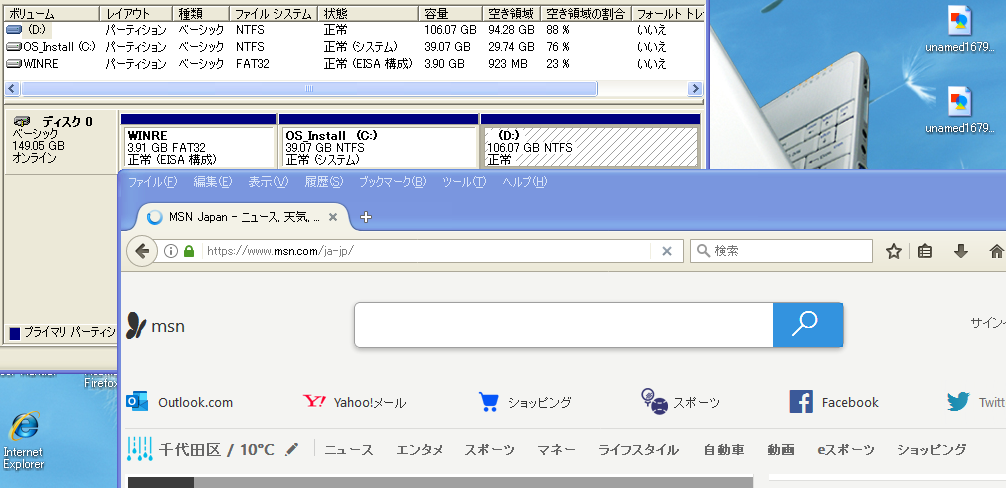Click the weather rain icon beside 千代田区
Viewport: 1006px width, 488px height.
[139, 449]
